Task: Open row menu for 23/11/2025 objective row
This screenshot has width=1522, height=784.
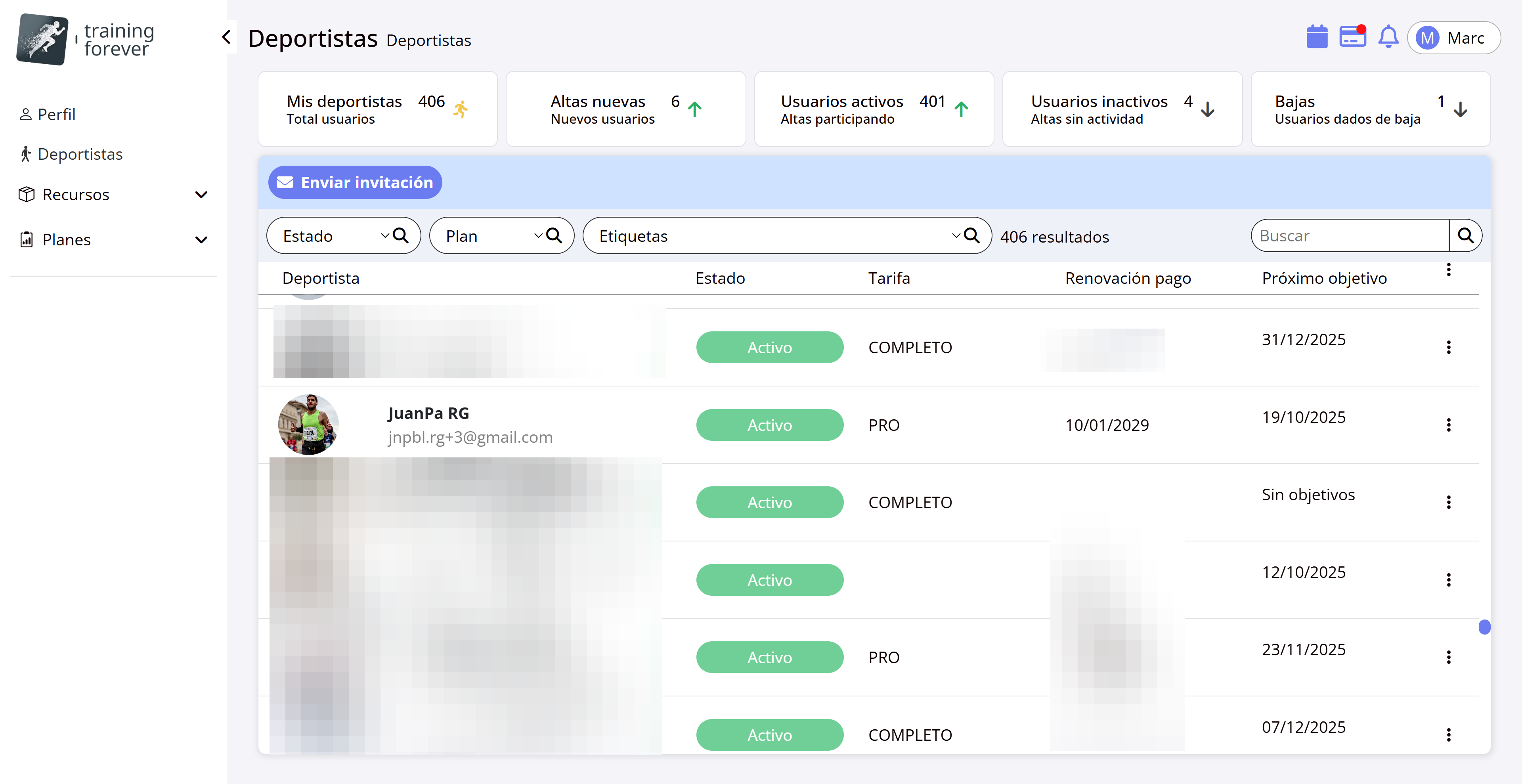Action: coord(1448,657)
